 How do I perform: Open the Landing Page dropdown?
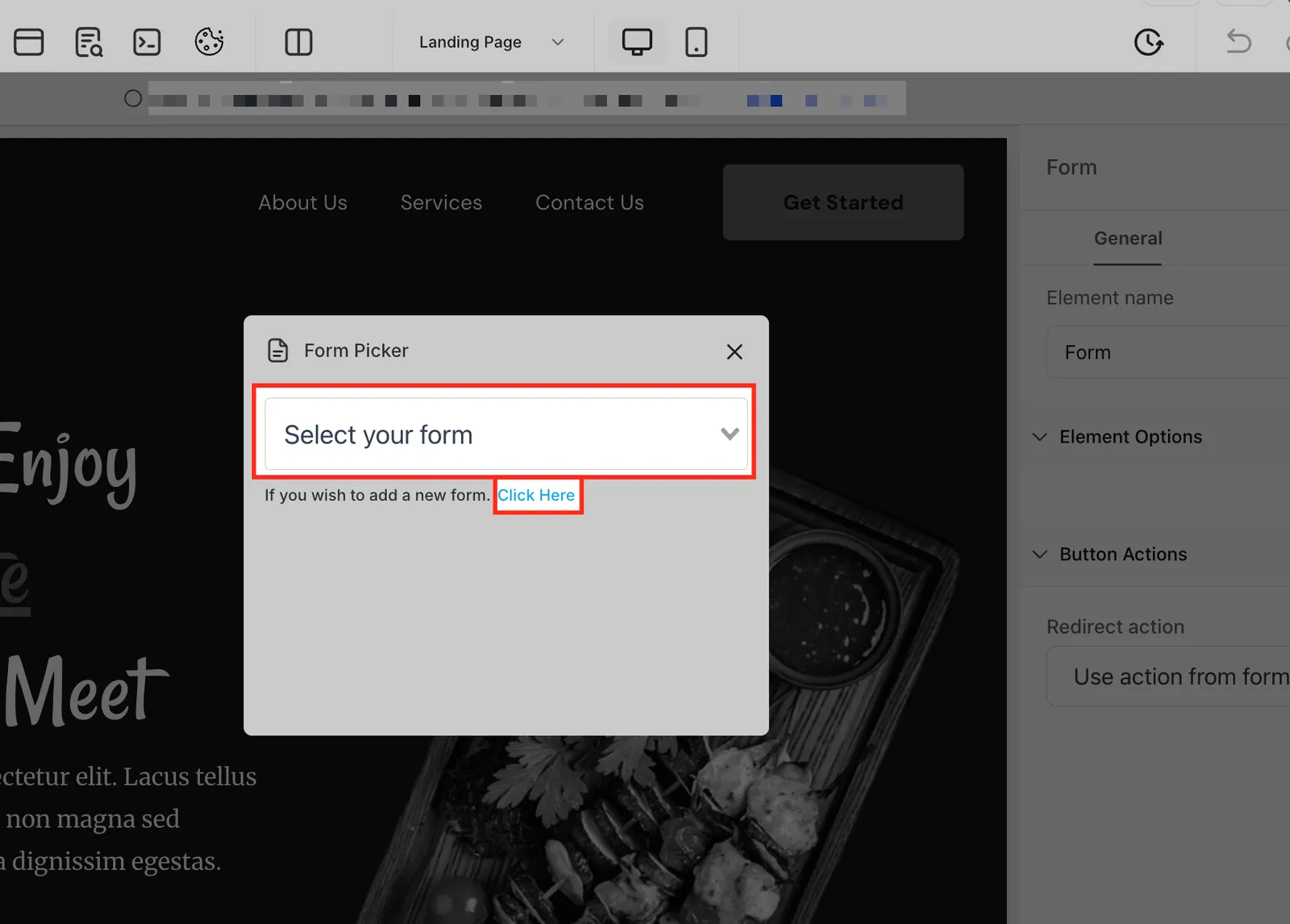pos(491,42)
